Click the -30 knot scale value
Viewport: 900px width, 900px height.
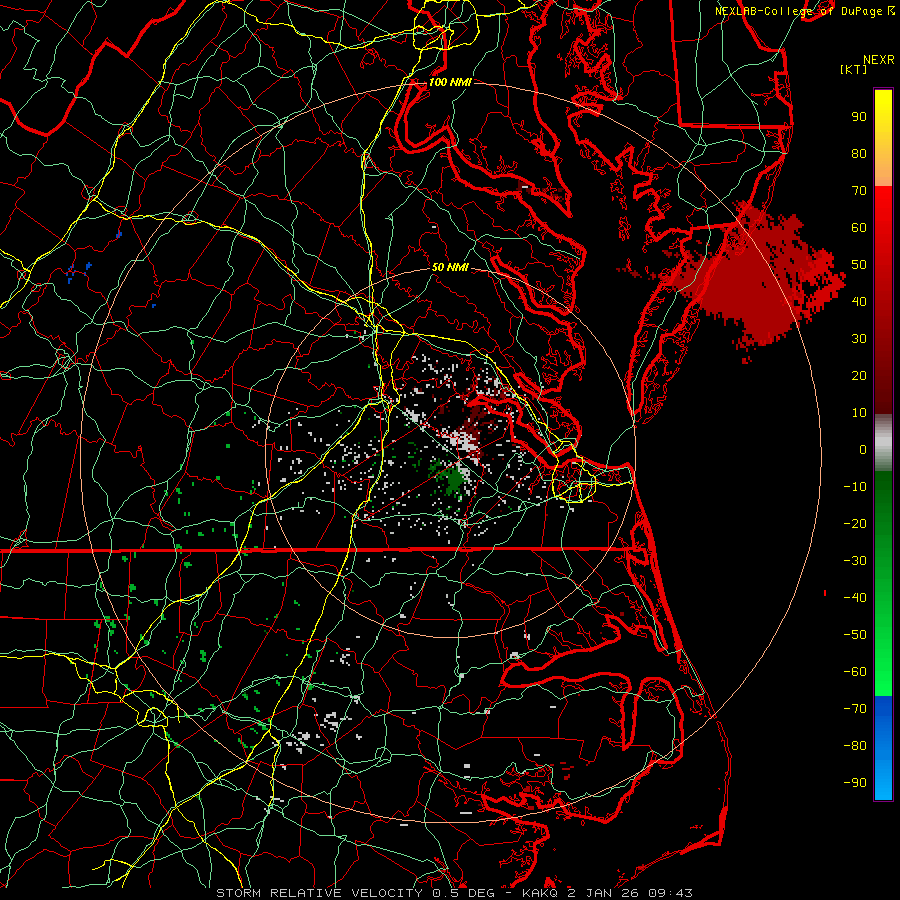[x=855, y=561]
